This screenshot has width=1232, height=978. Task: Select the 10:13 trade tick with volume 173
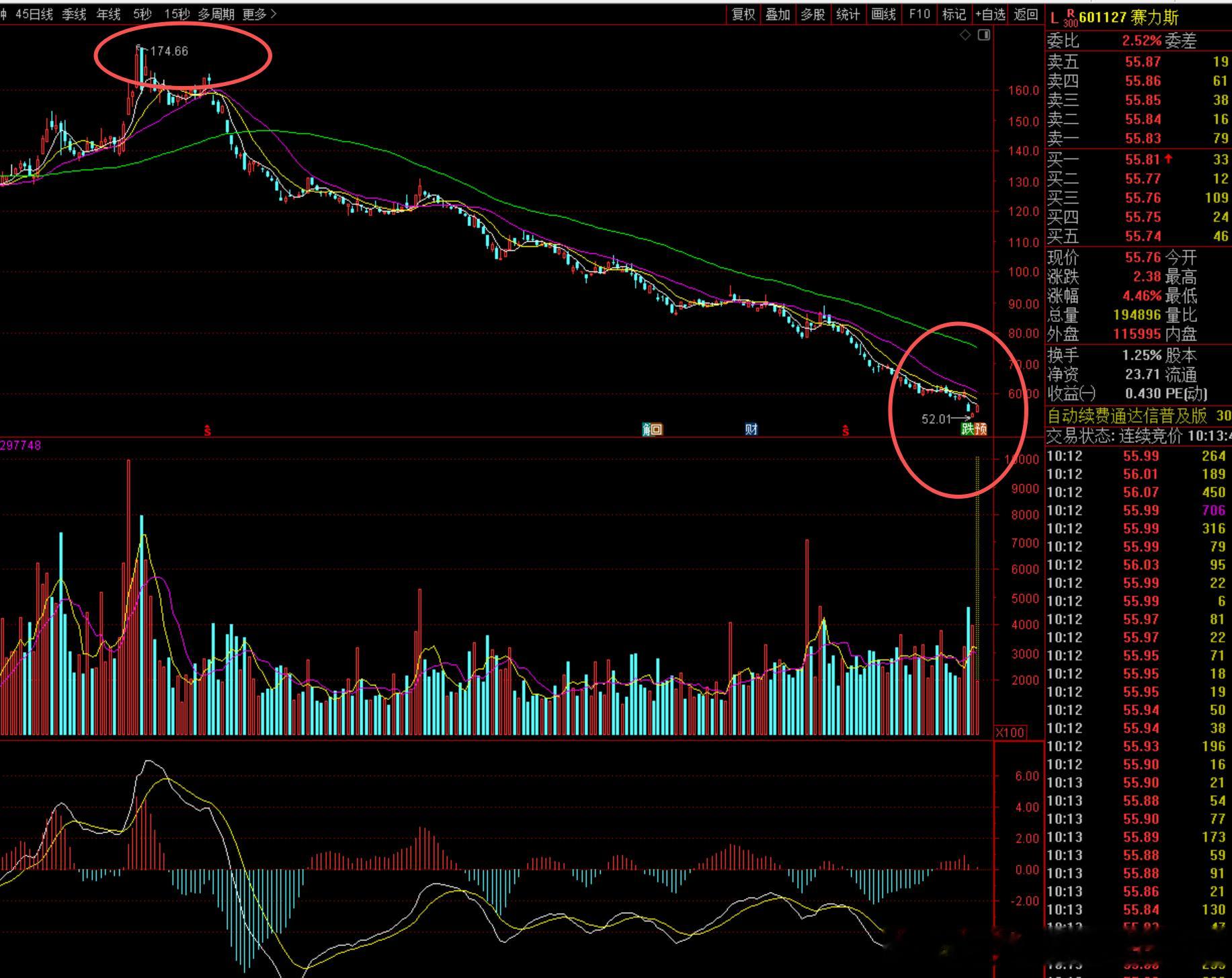point(1138,838)
